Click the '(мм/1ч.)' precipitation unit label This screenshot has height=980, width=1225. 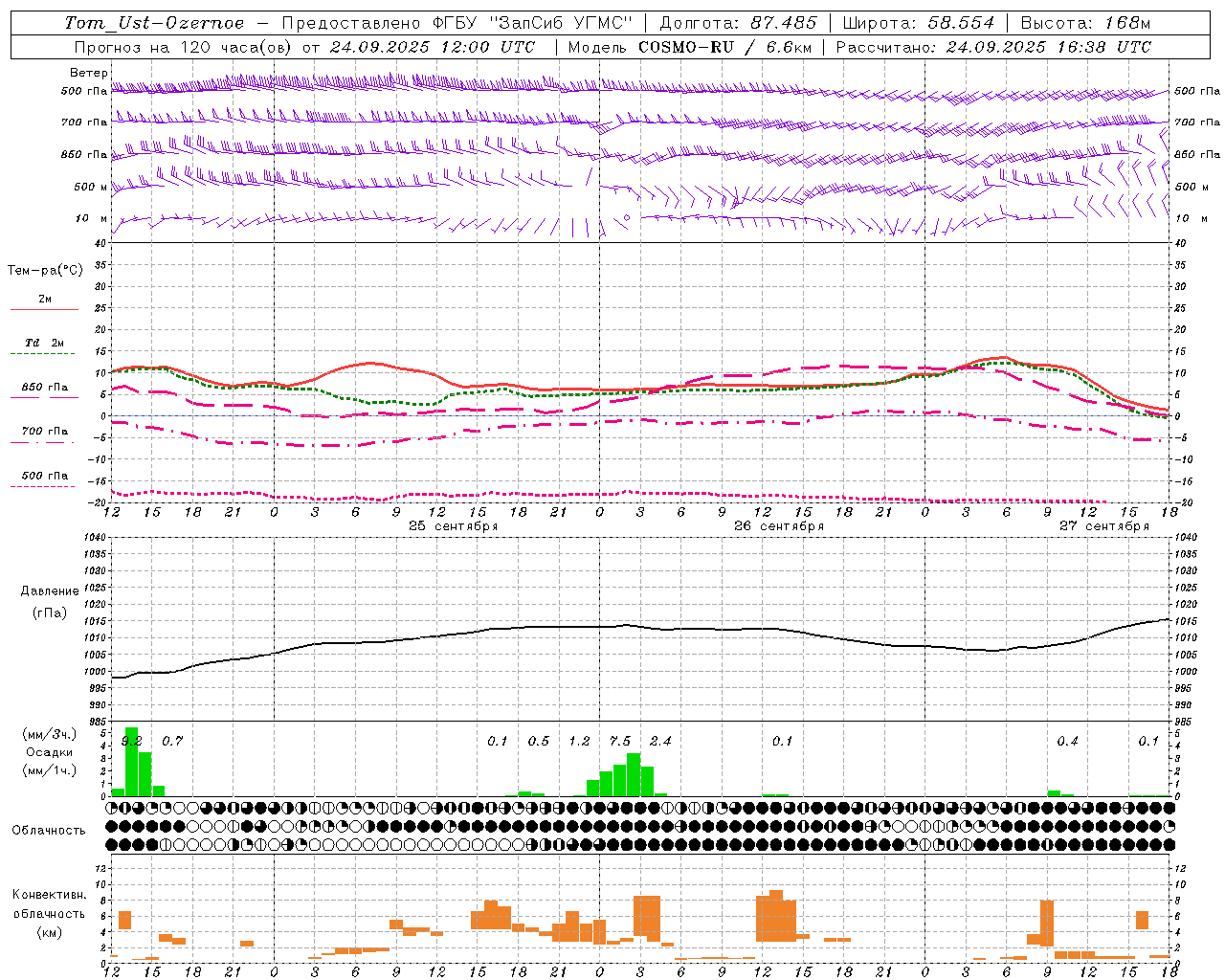tap(50, 770)
